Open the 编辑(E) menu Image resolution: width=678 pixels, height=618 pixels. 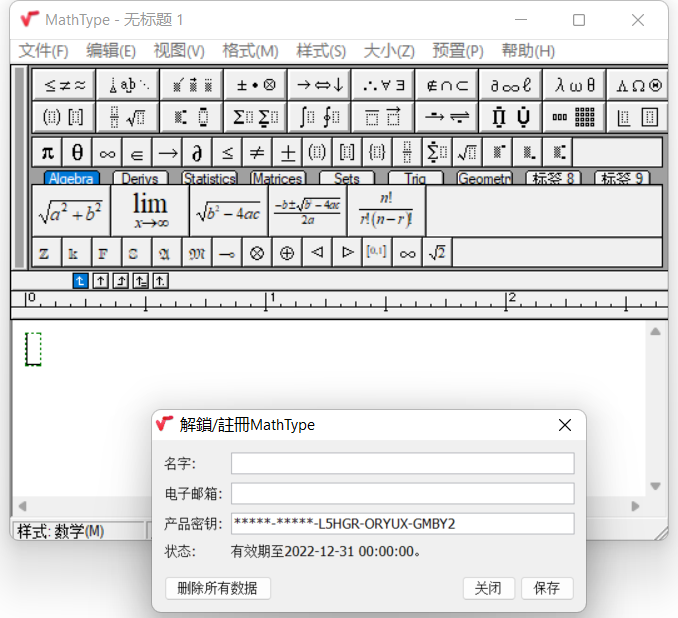coord(111,51)
